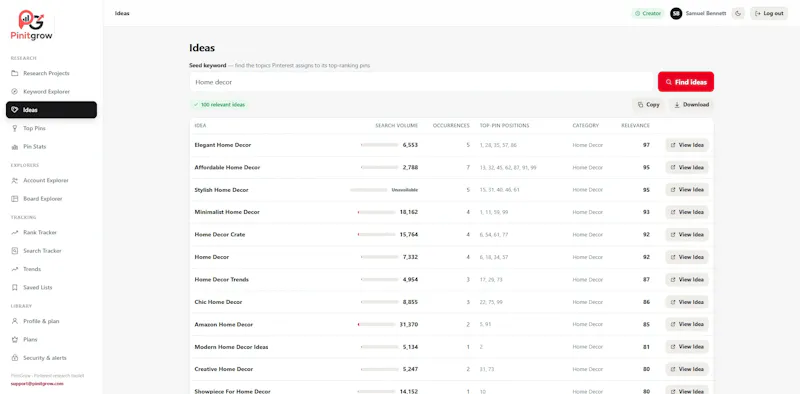Screen dimensions: 800x394
Task: Open Research Projects folder icon
Action: point(14,73)
